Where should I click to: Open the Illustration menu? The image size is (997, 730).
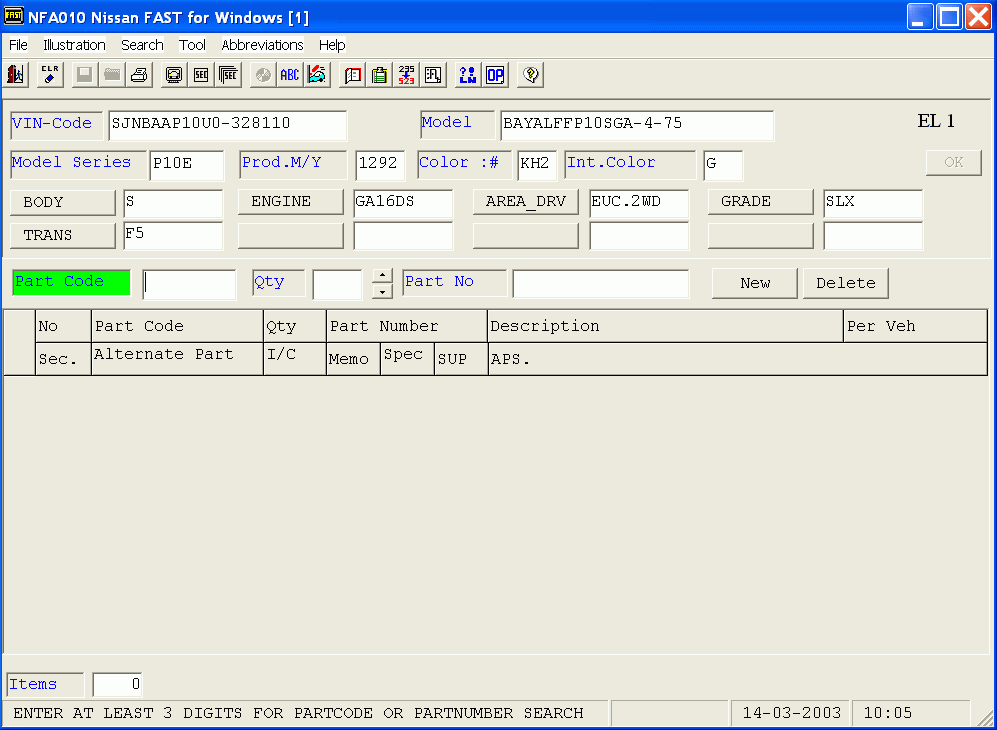click(74, 45)
